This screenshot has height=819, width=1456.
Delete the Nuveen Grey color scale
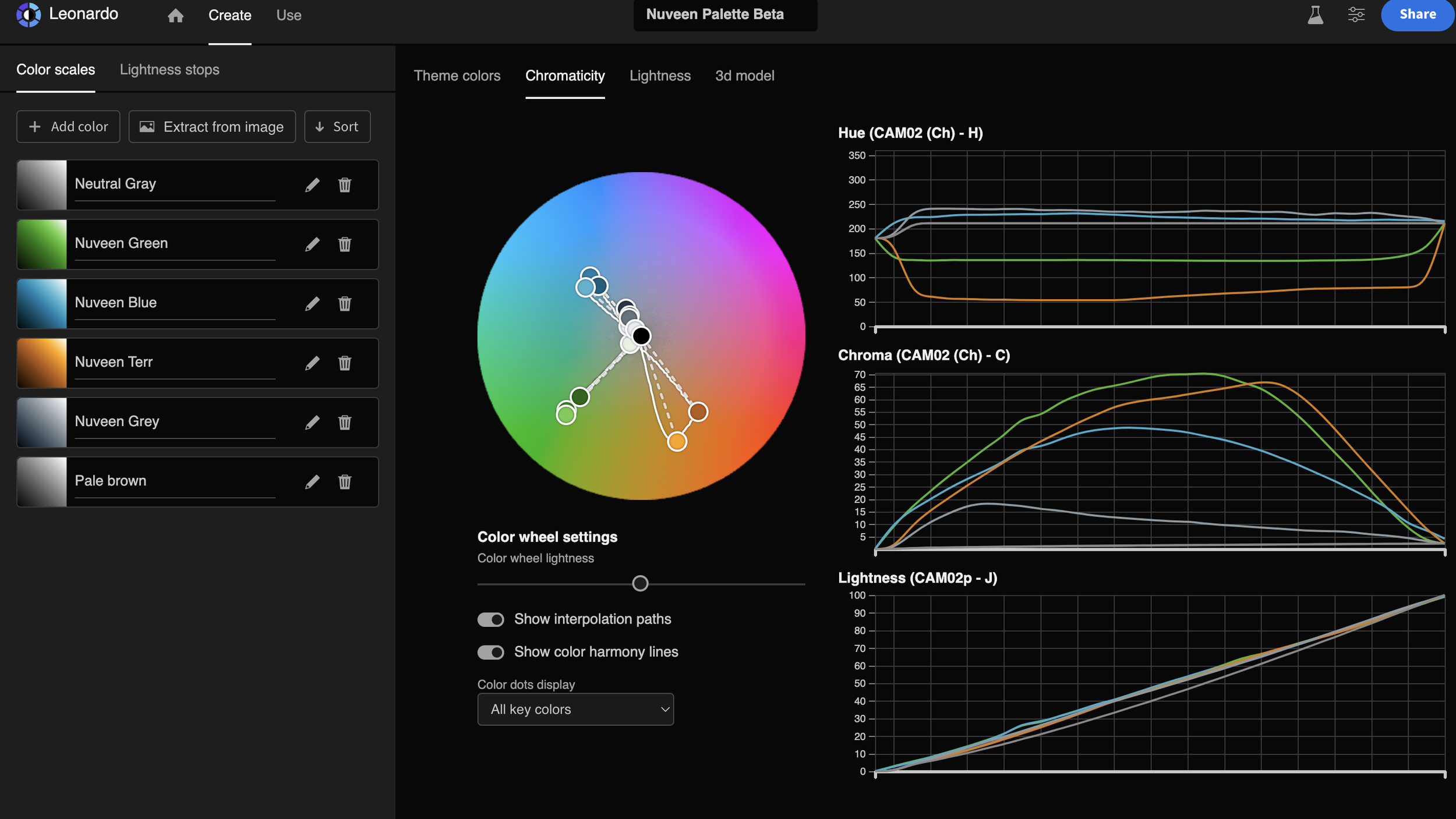(345, 422)
